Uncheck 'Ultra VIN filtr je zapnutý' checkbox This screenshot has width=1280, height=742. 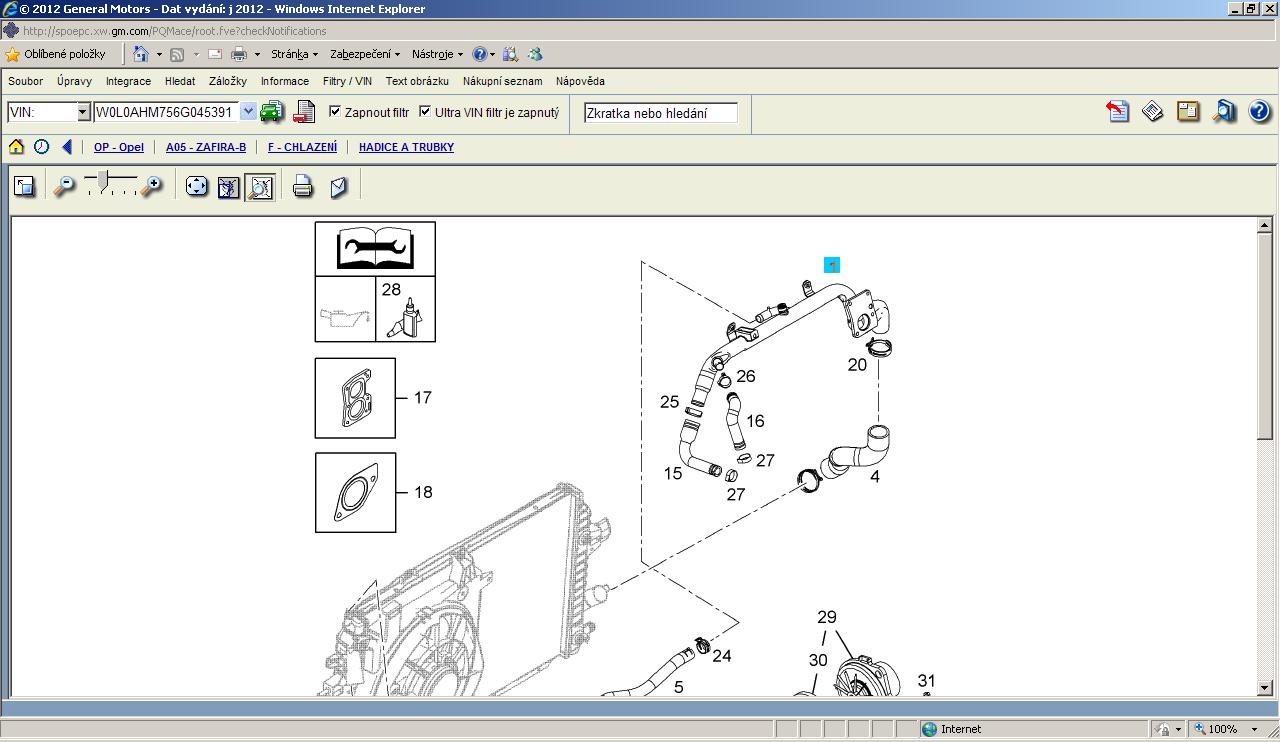(x=425, y=112)
